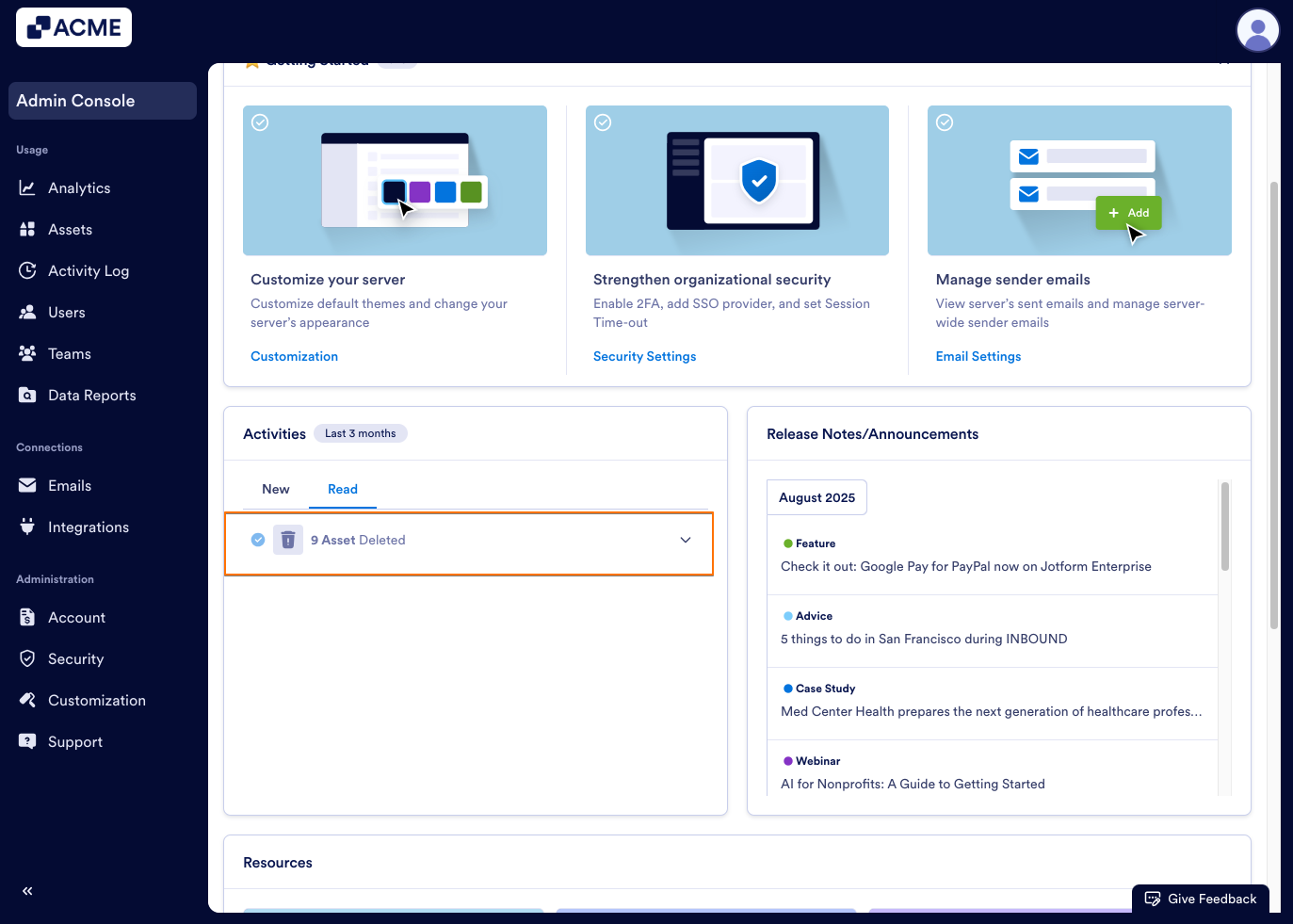The image size is (1293, 924).
Task: Open the profile avatar menu
Action: pyautogui.click(x=1257, y=30)
